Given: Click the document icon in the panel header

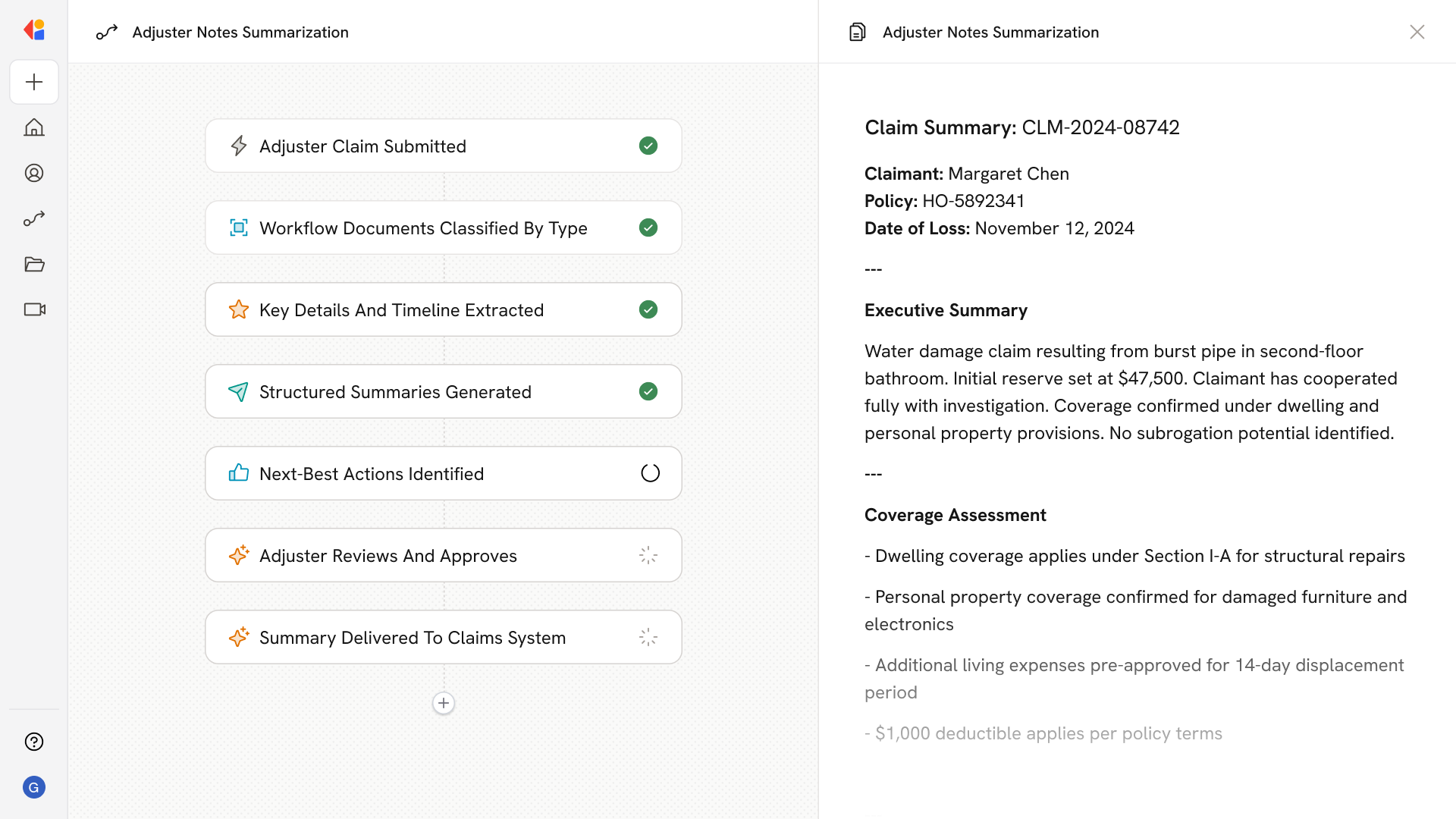Looking at the screenshot, I should pos(857,32).
